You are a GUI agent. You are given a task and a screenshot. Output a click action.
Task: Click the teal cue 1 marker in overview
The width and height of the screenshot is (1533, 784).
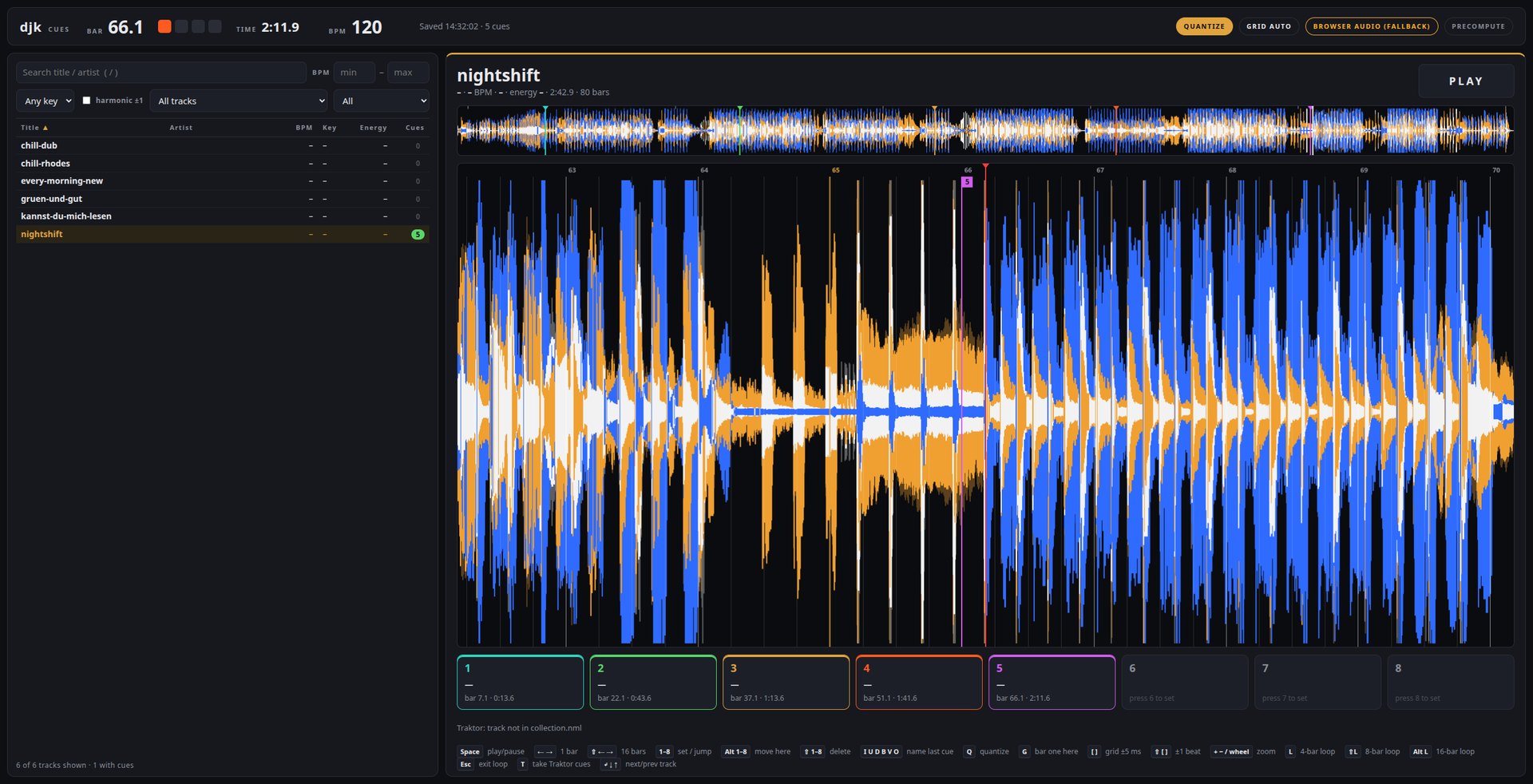[x=545, y=108]
